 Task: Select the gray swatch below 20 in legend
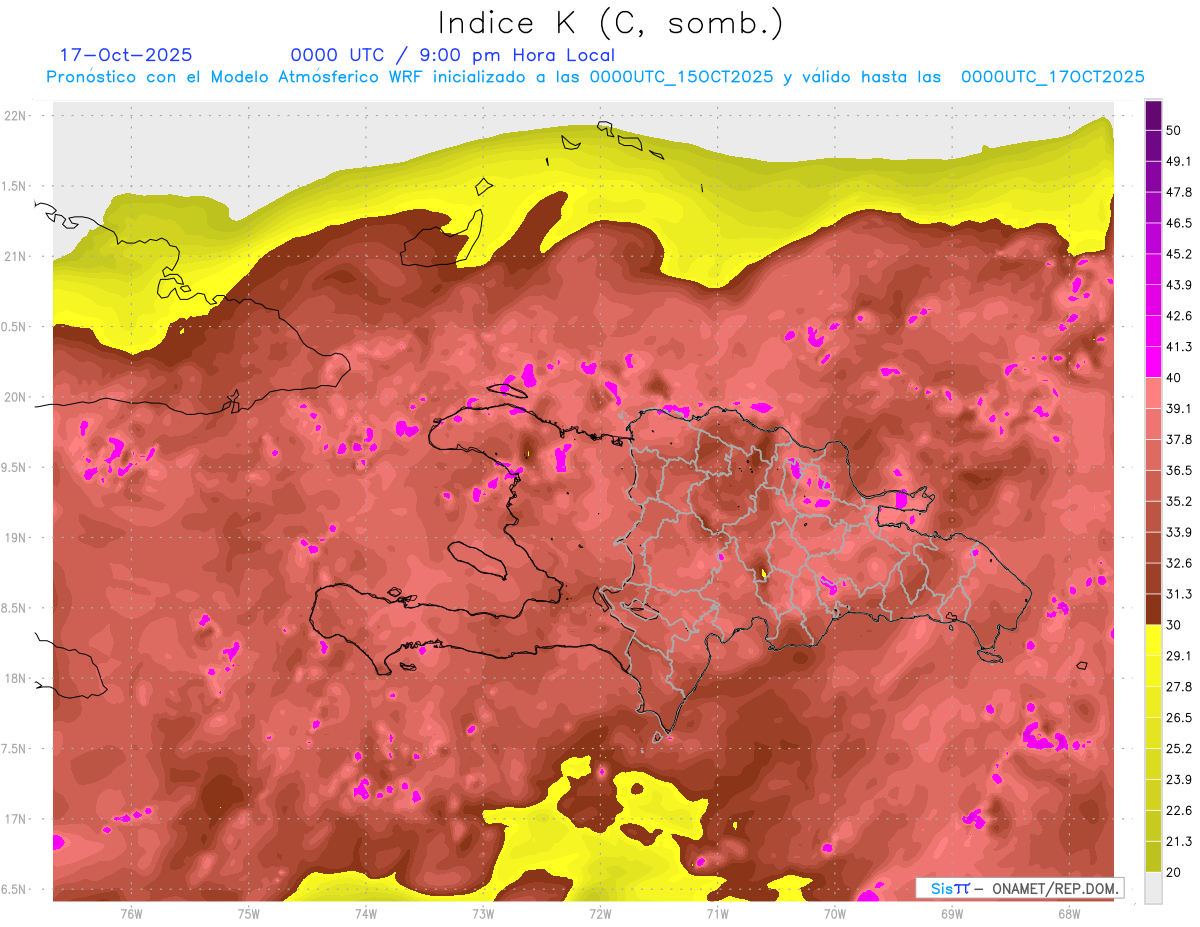coord(1153,888)
